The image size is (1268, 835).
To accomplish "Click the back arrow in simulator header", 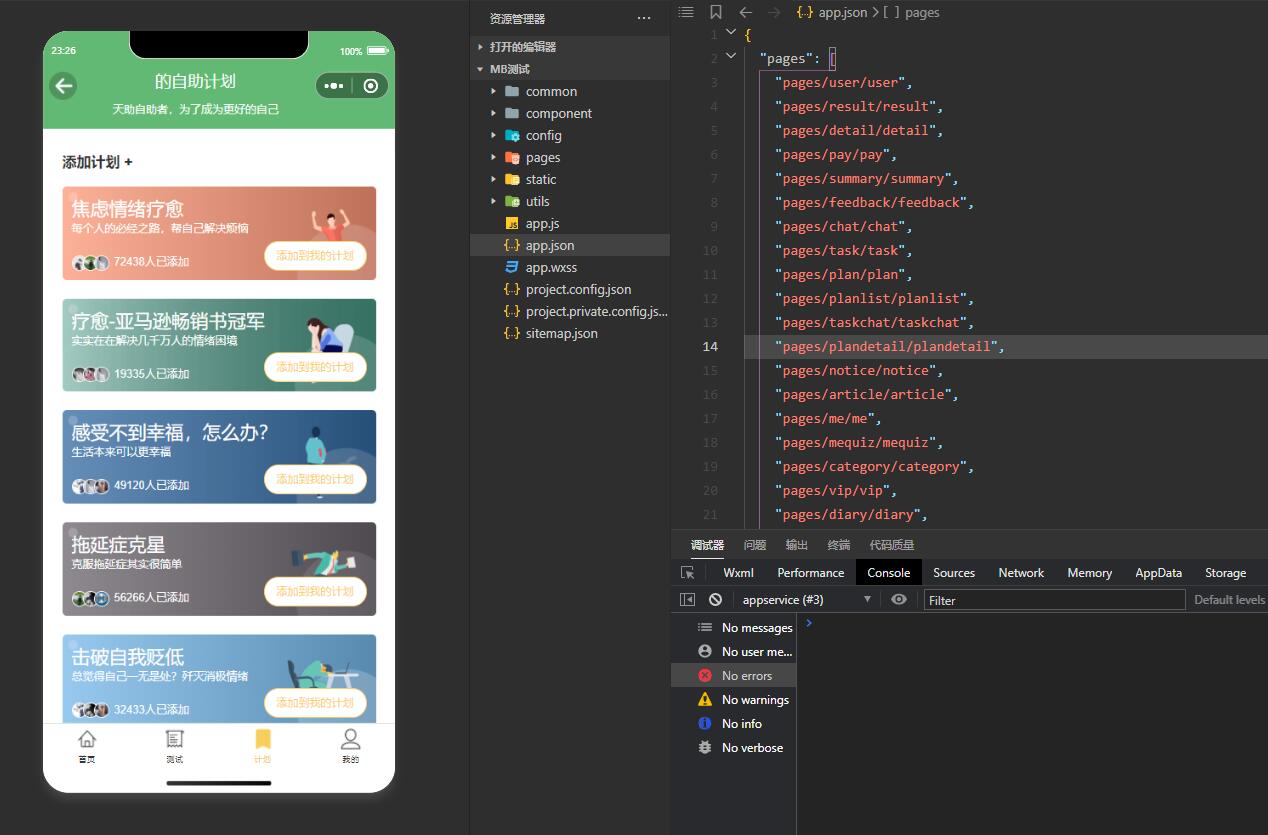I will point(64,86).
